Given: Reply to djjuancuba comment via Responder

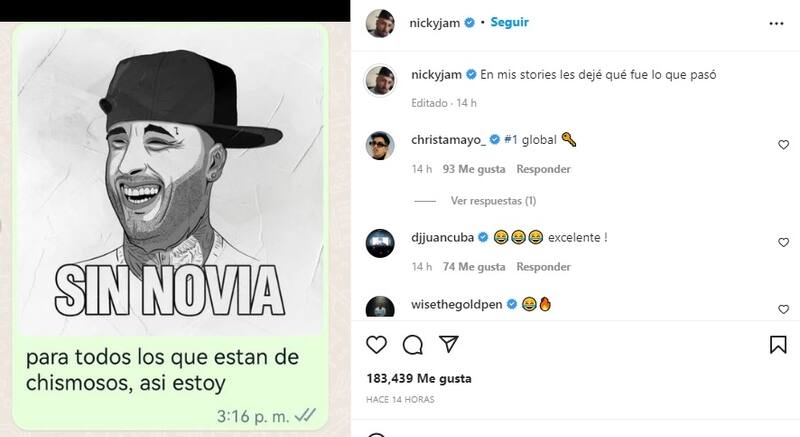Looking at the screenshot, I should [543, 267].
